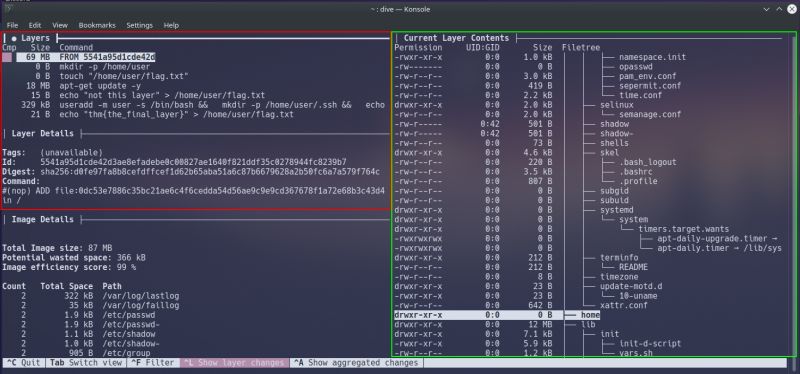This screenshot has height=374, width=800.
Task: Click .bashrc in the filetree
Action: click(x=636, y=172)
